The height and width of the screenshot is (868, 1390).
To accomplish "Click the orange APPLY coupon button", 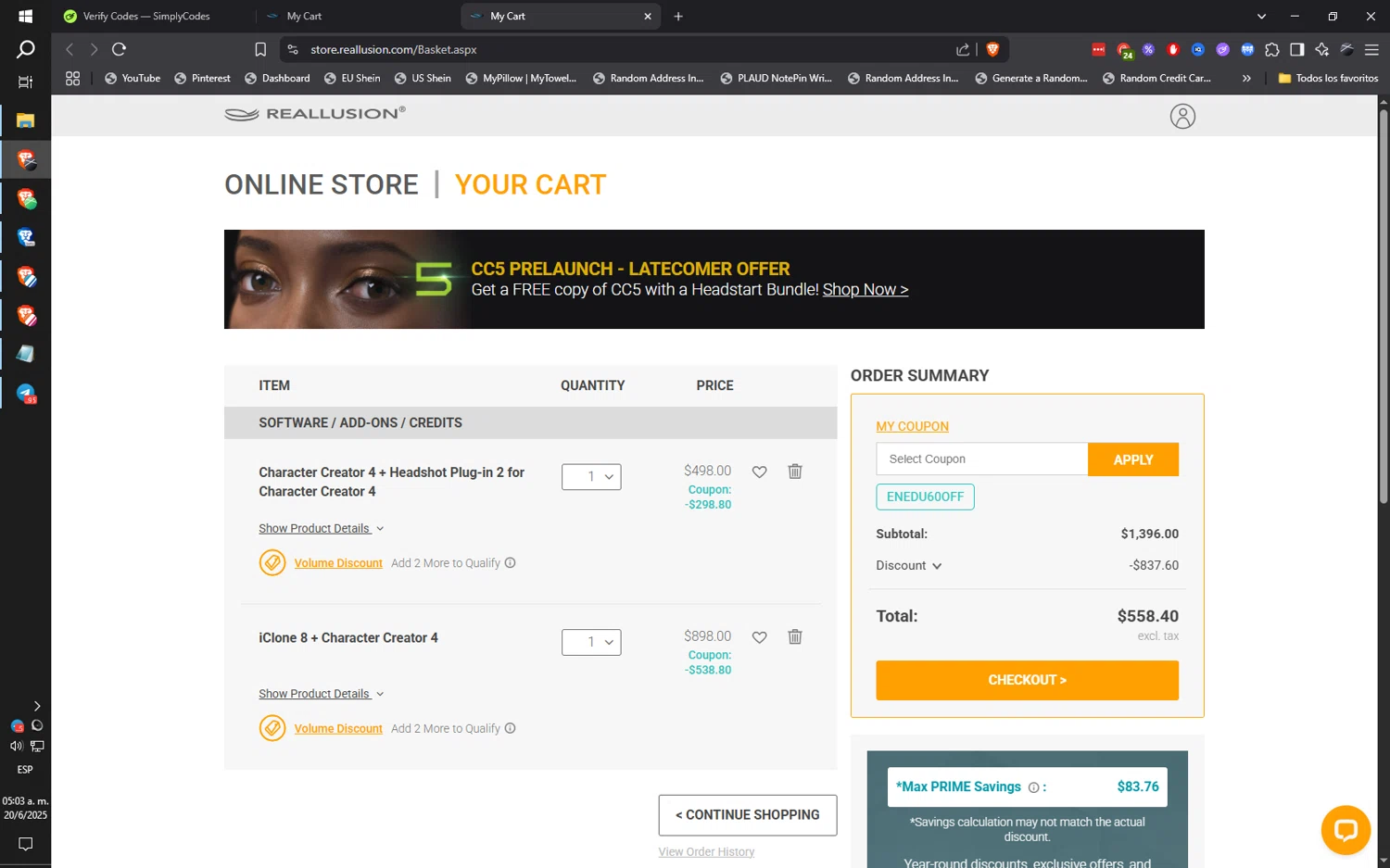I will (x=1133, y=459).
